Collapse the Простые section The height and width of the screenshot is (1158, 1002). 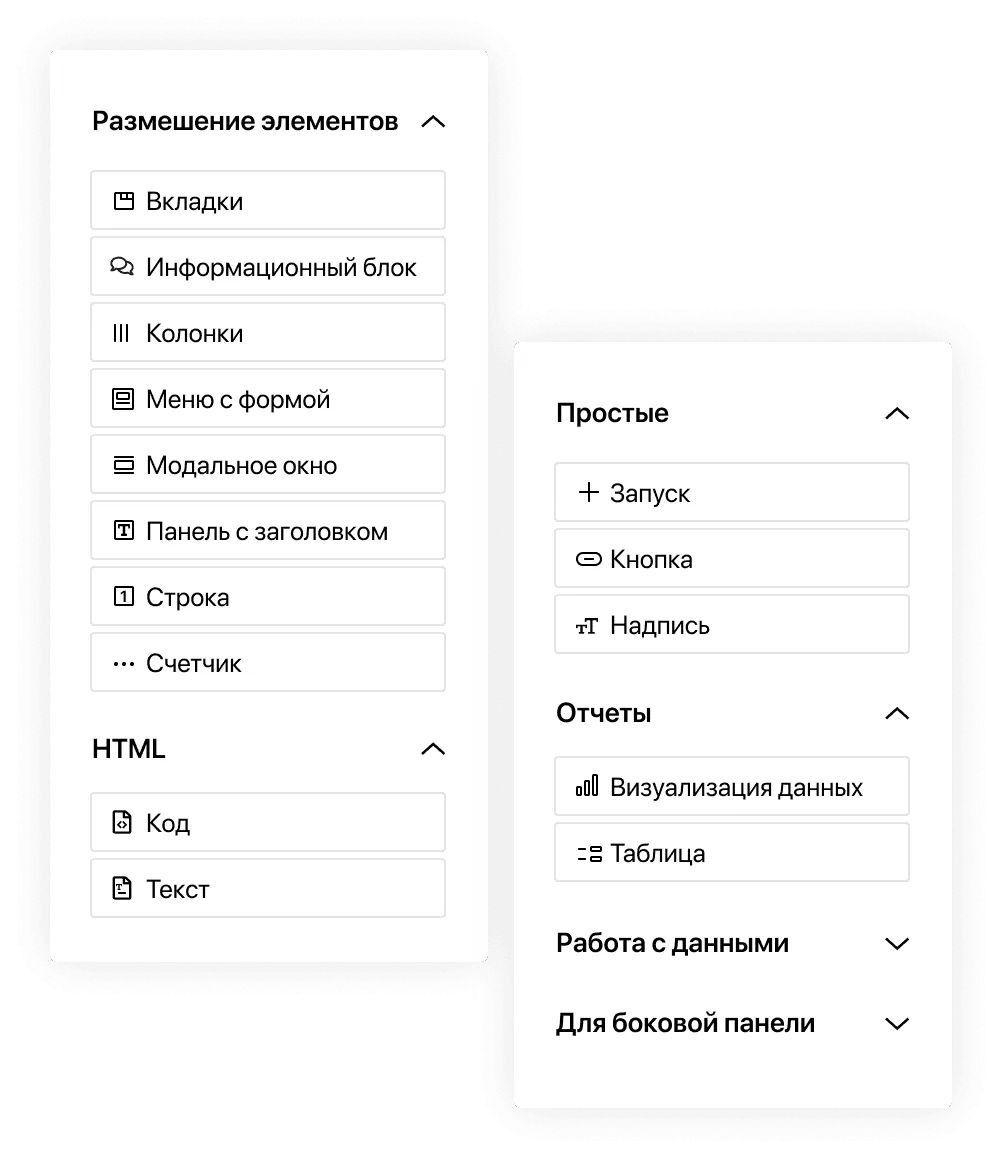click(897, 413)
